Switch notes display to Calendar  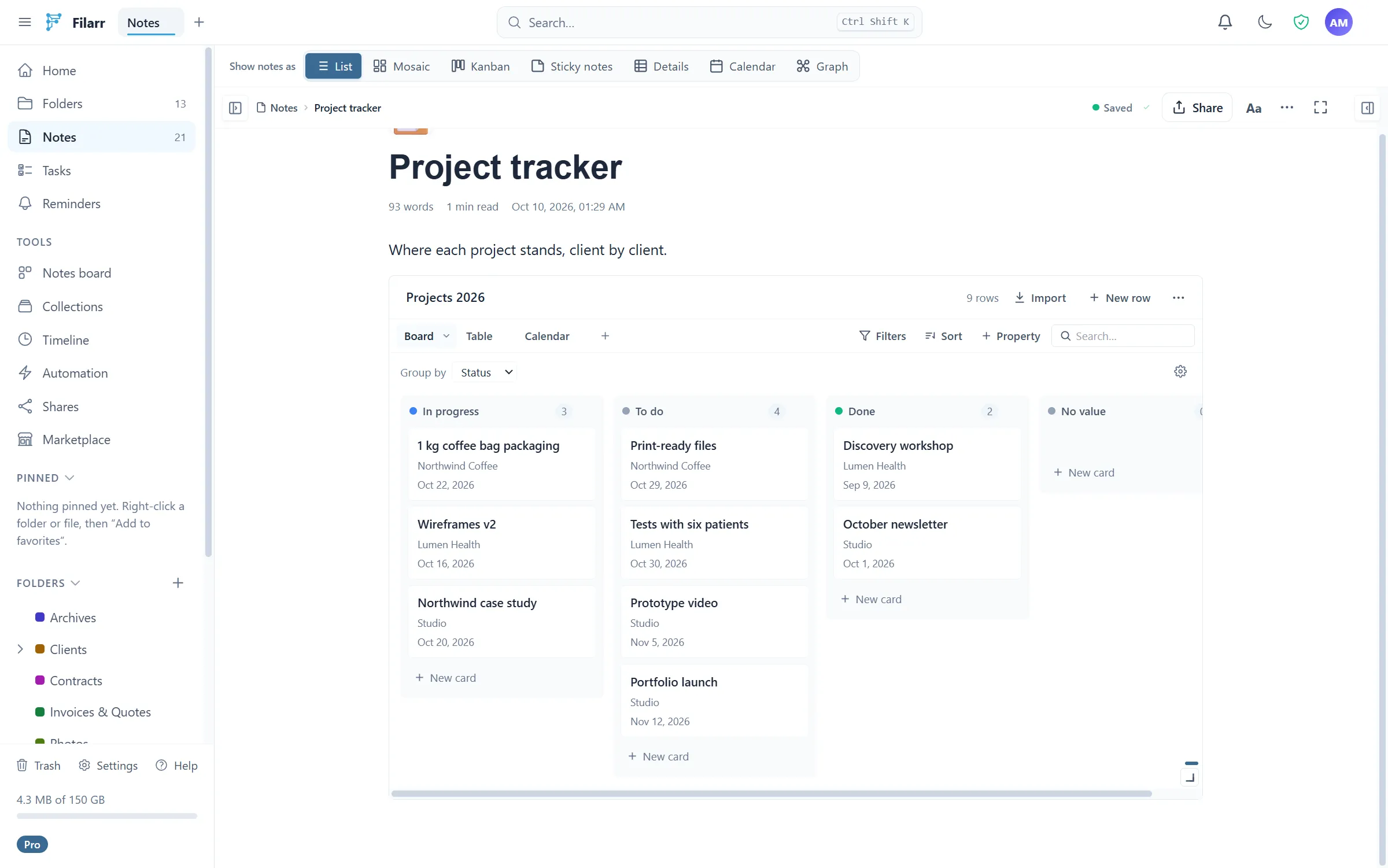743,67
